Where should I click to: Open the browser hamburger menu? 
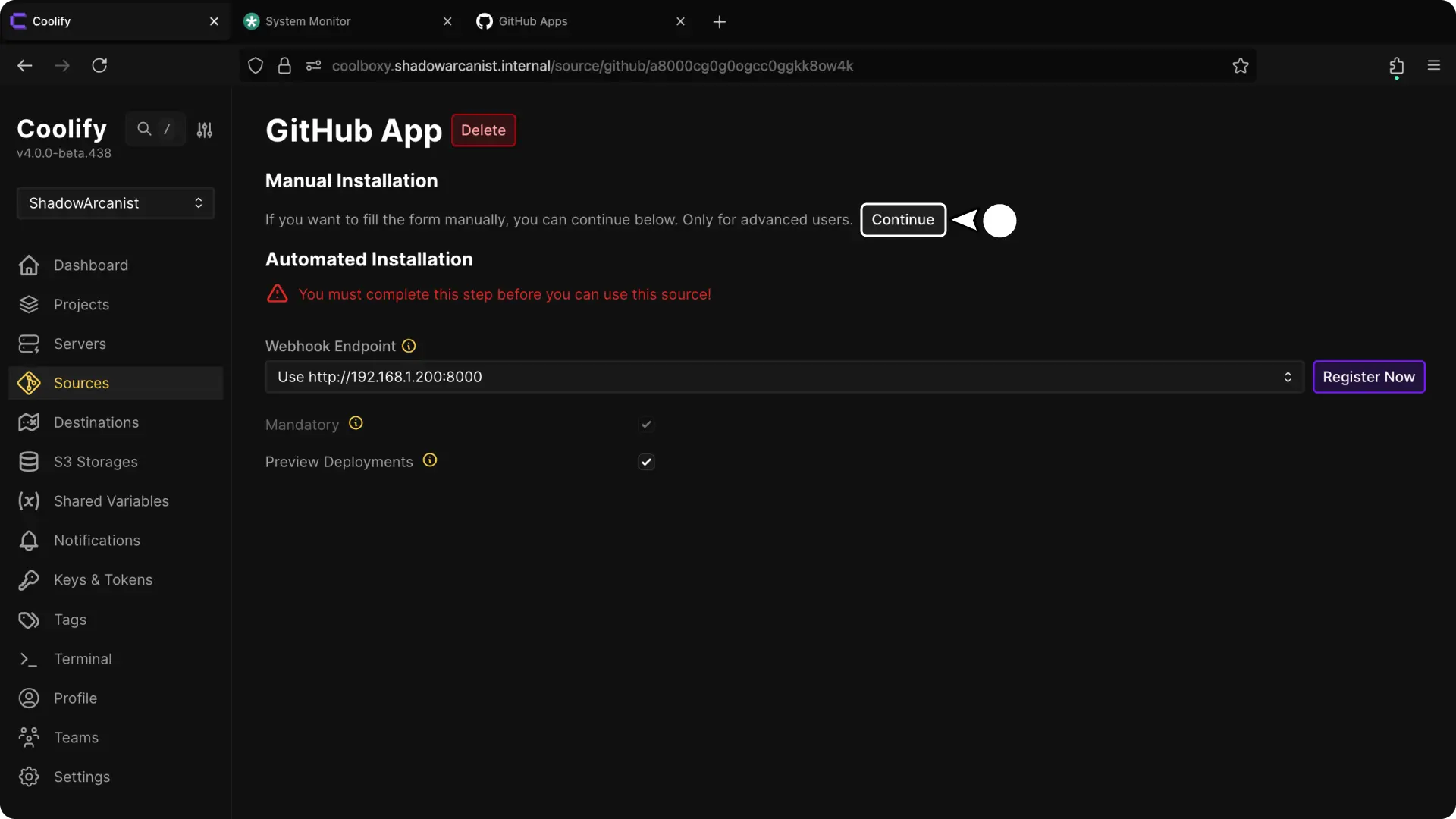point(1433,66)
